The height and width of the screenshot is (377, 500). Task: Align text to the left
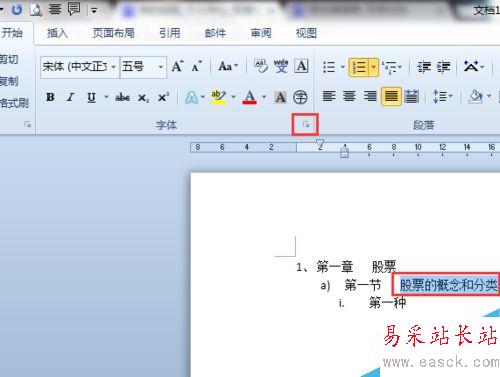tap(329, 97)
